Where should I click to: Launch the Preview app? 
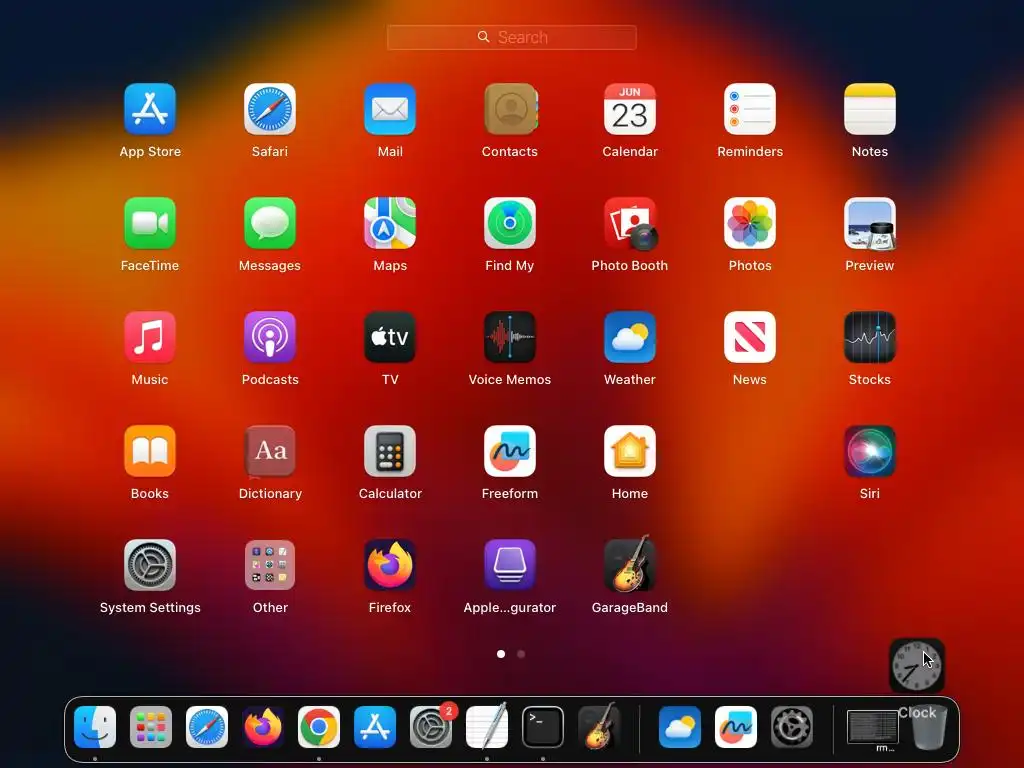tap(870, 223)
